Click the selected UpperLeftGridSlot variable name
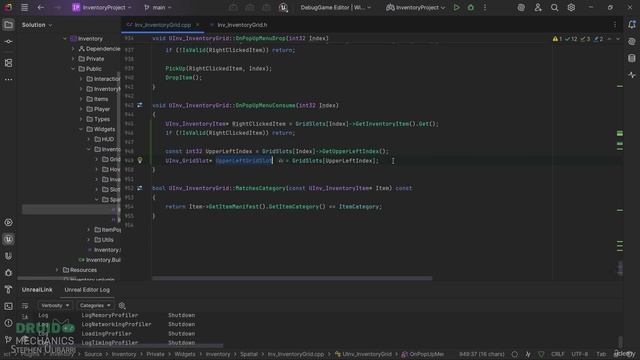The image size is (640, 360). (x=244, y=161)
